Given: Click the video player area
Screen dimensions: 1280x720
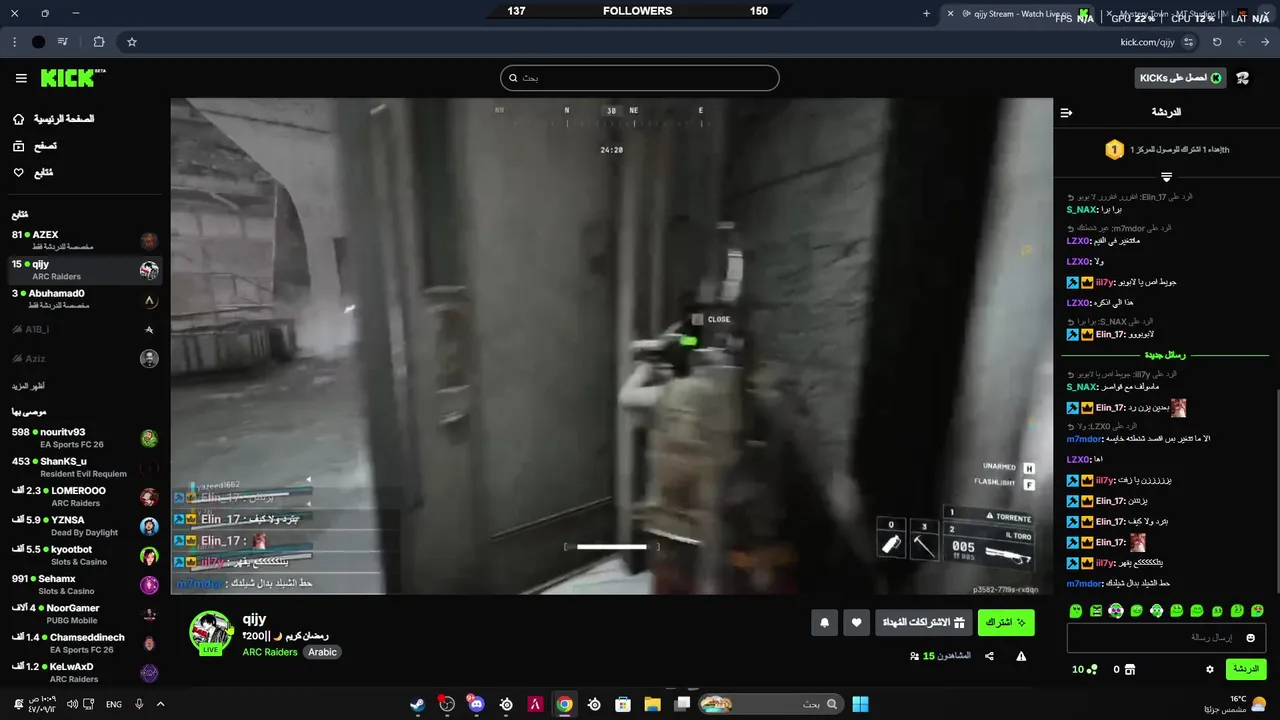Looking at the screenshot, I should pyautogui.click(x=611, y=346).
